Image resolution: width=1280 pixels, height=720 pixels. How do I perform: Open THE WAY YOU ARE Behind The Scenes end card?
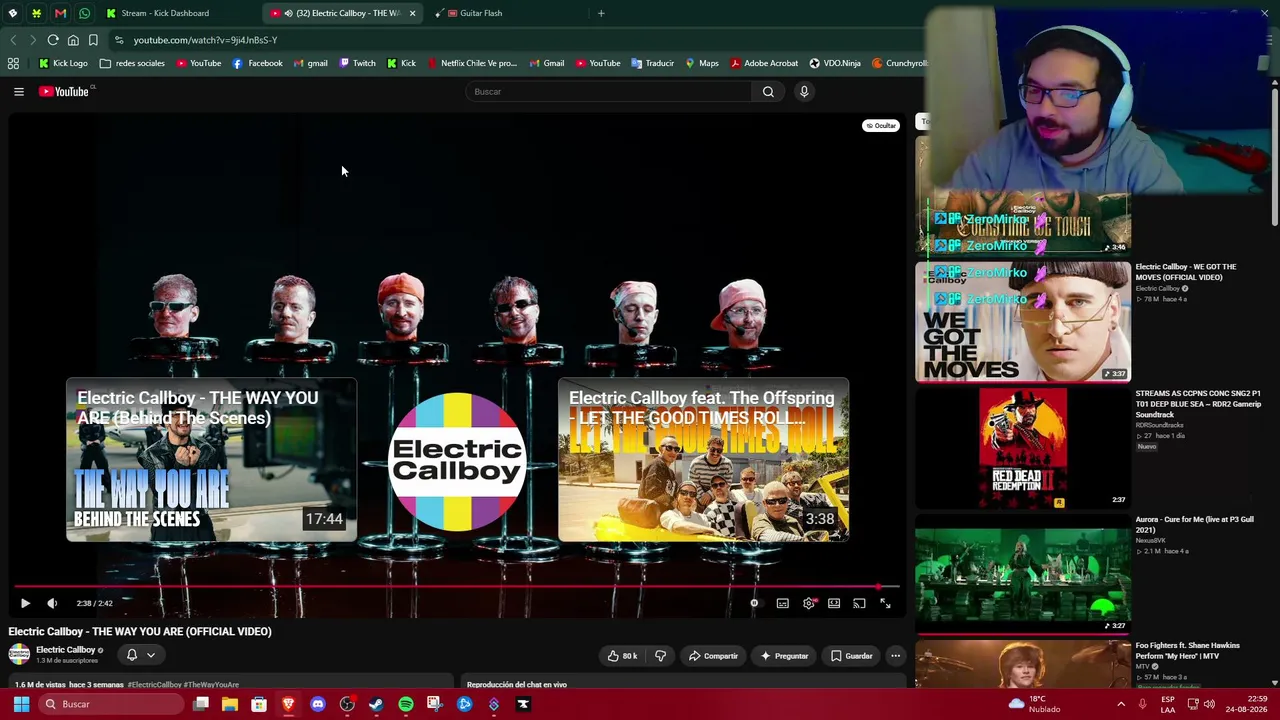[211, 460]
